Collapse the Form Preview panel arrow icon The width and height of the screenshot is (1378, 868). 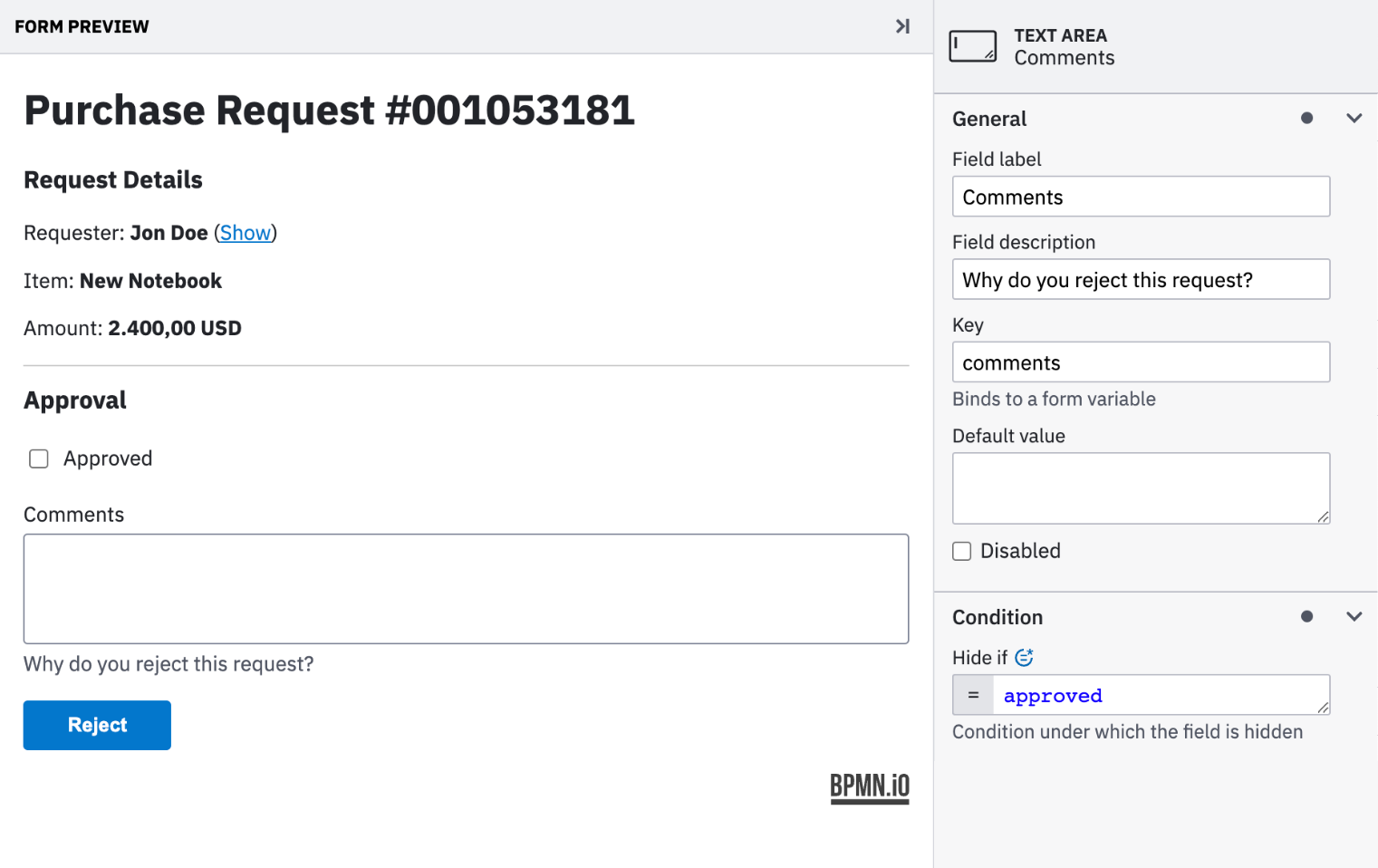coord(902,26)
